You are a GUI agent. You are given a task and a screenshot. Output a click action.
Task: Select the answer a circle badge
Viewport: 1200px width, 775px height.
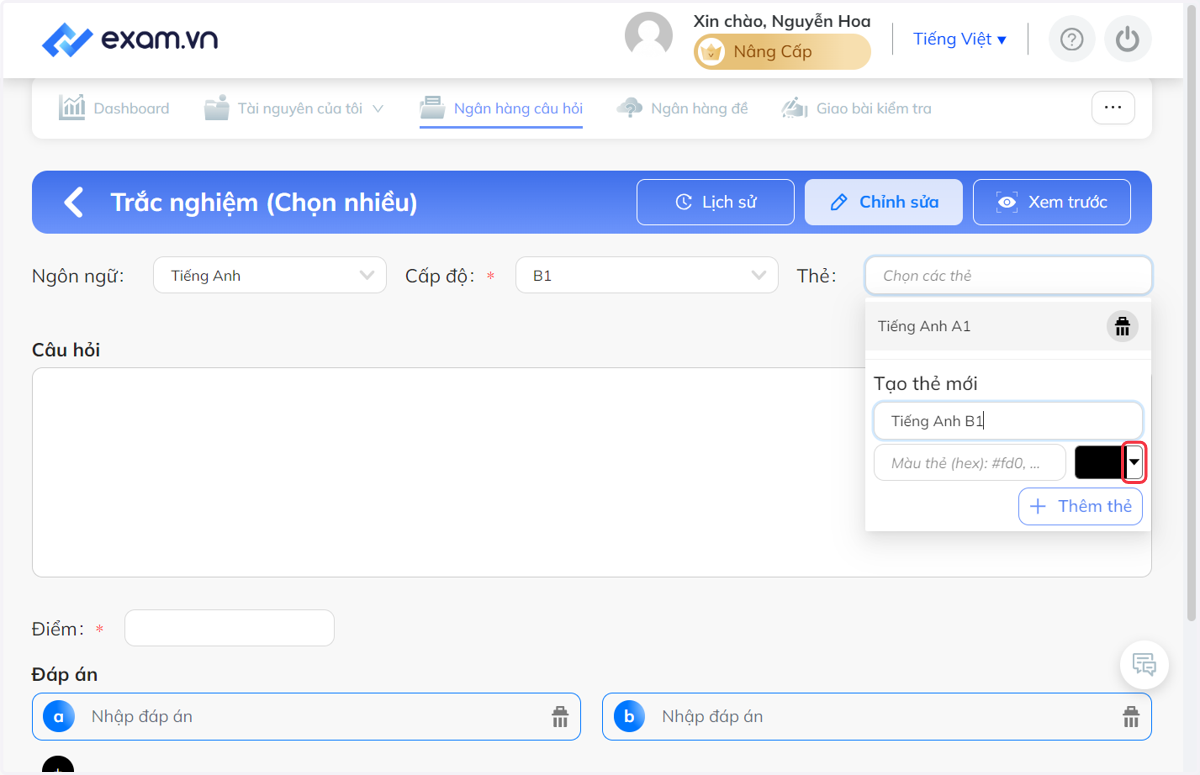58,716
